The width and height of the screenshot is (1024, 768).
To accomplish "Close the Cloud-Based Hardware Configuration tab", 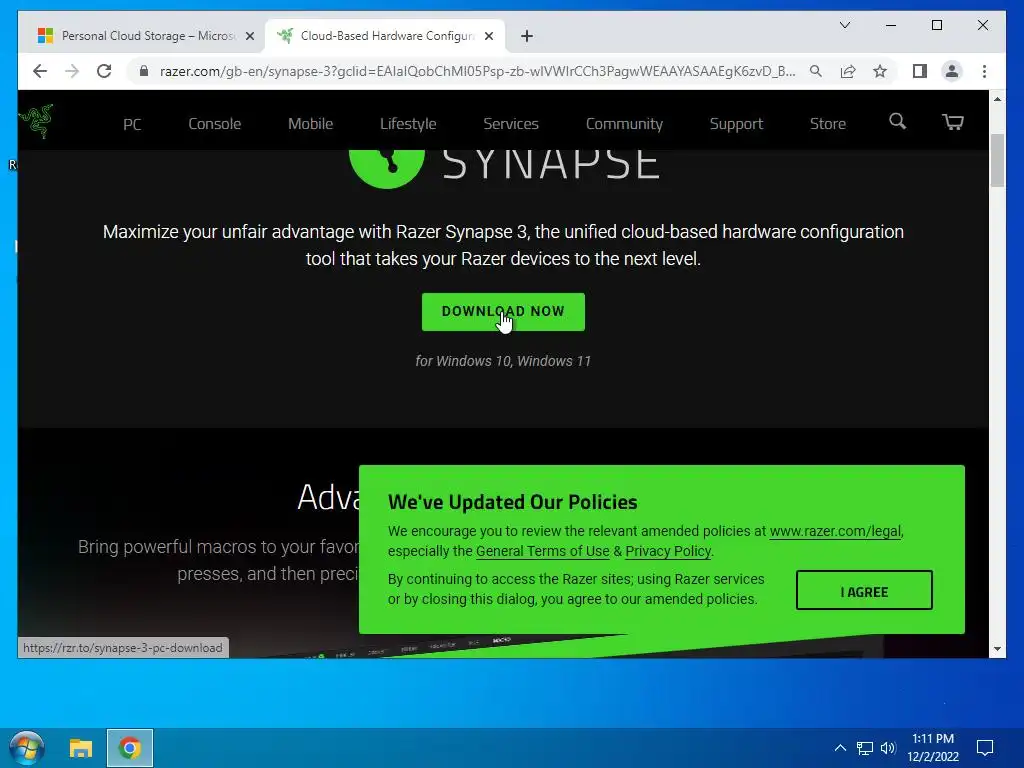I will 488,36.
